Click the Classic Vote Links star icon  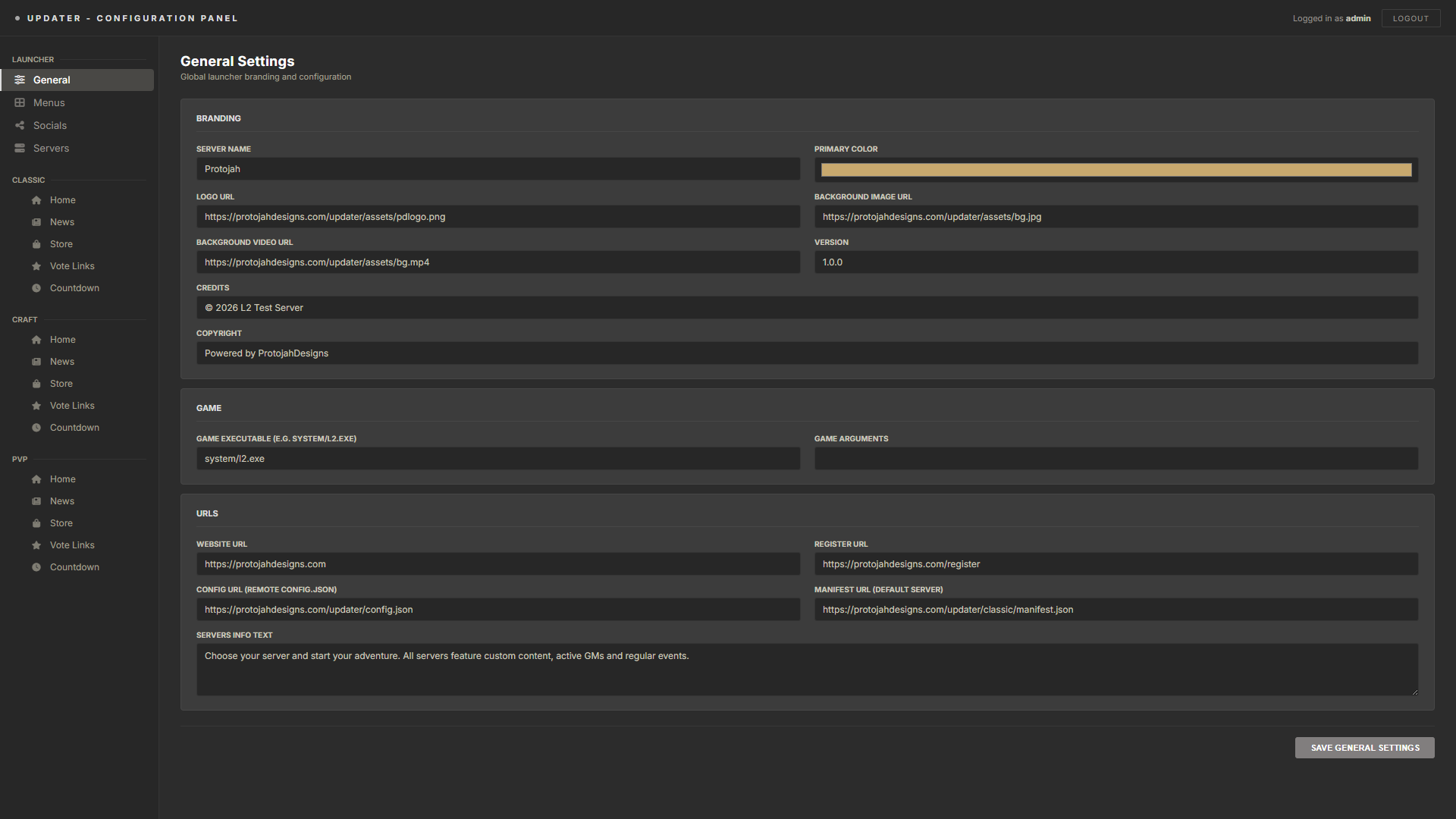36,266
